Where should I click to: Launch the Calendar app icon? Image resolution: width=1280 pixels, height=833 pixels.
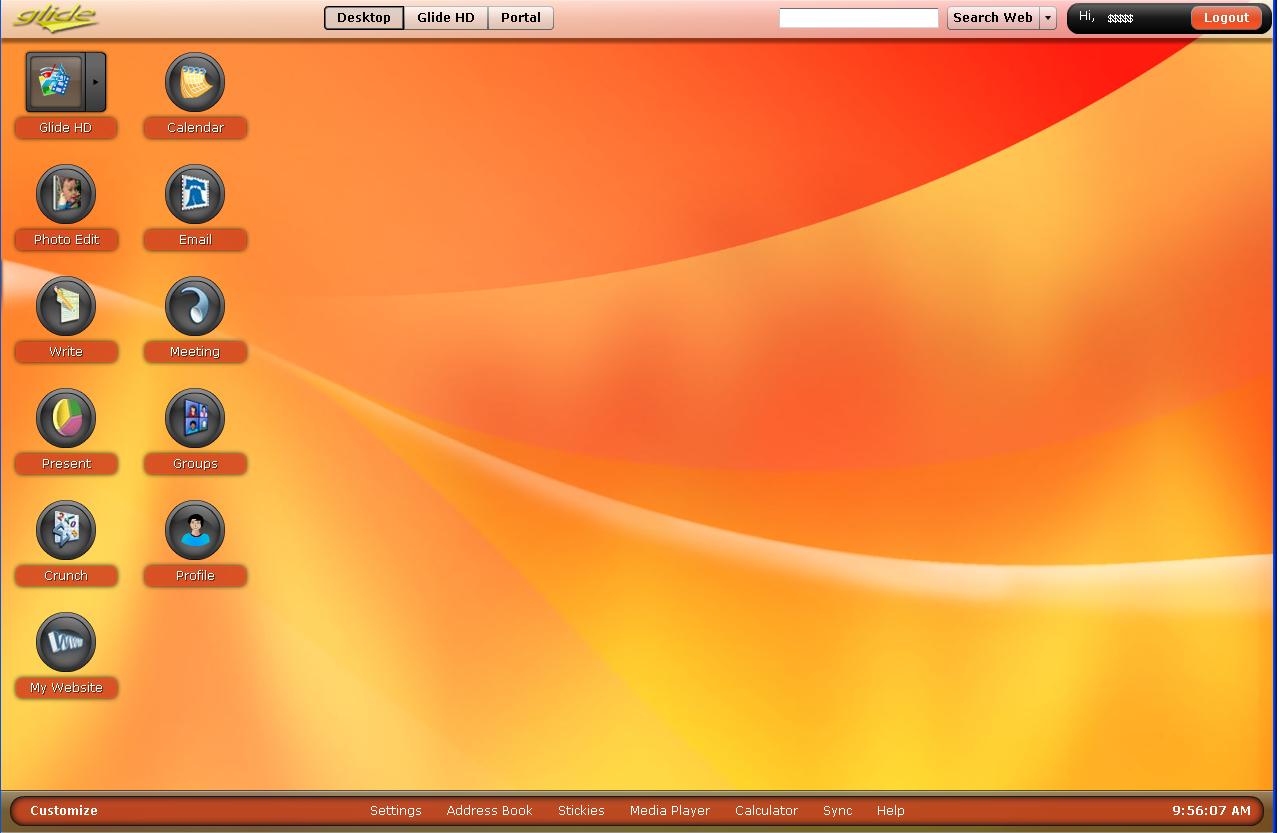click(x=195, y=82)
